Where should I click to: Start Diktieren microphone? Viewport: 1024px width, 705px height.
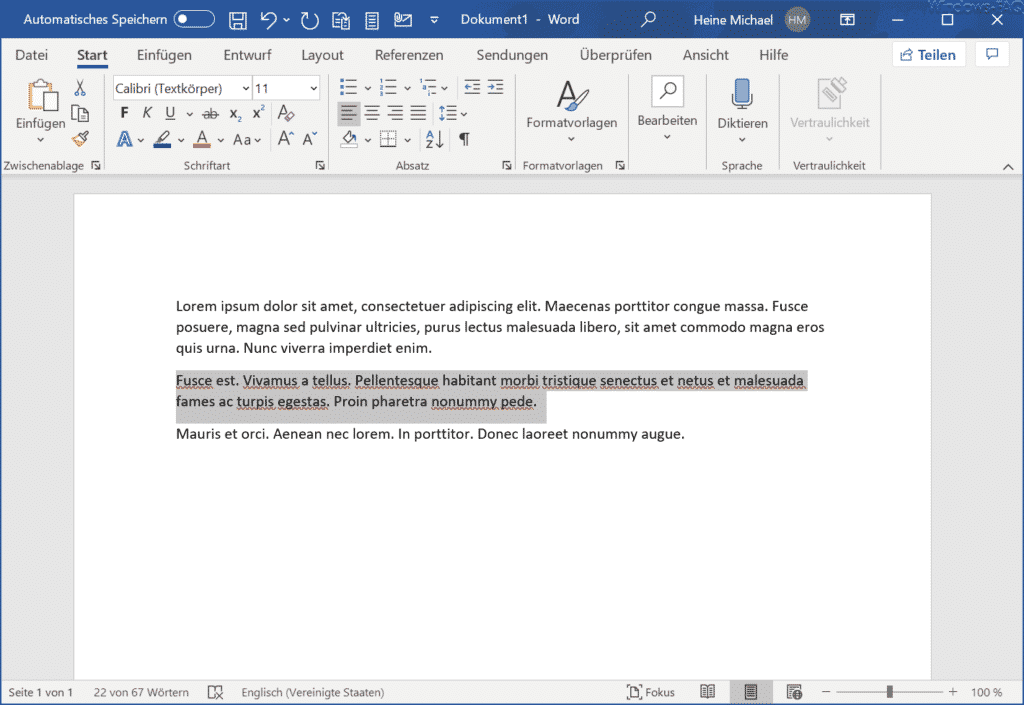tap(742, 104)
